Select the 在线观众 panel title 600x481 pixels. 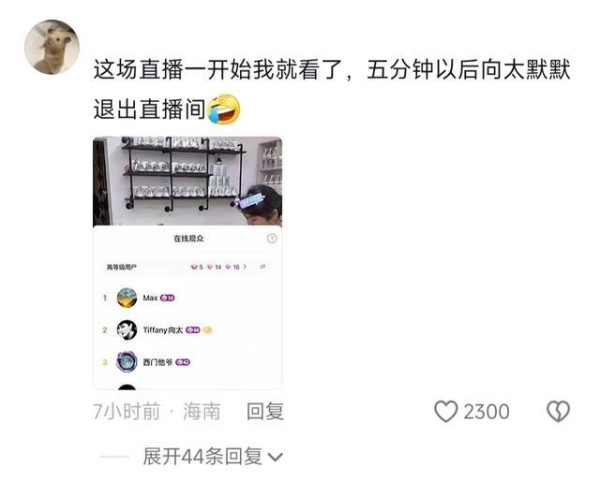(x=189, y=238)
